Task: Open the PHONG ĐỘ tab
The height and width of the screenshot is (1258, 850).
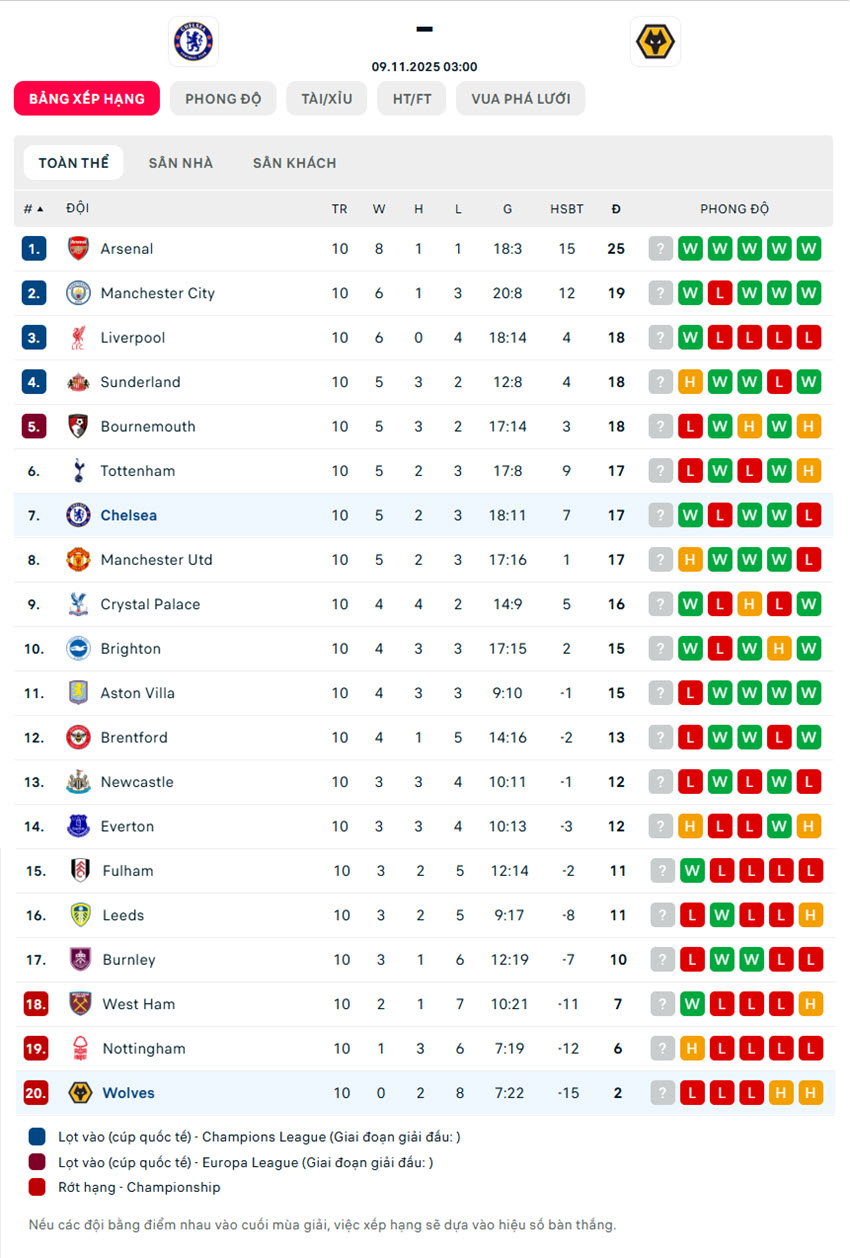Action: pyautogui.click(x=223, y=99)
